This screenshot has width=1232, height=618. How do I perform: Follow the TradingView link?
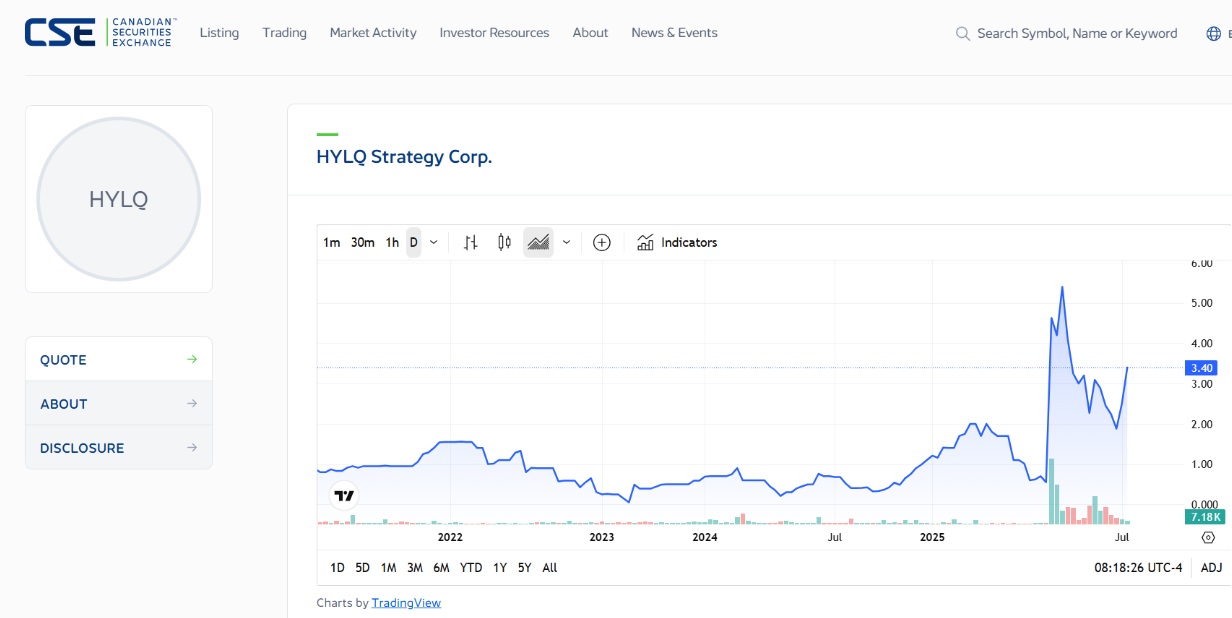point(406,602)
